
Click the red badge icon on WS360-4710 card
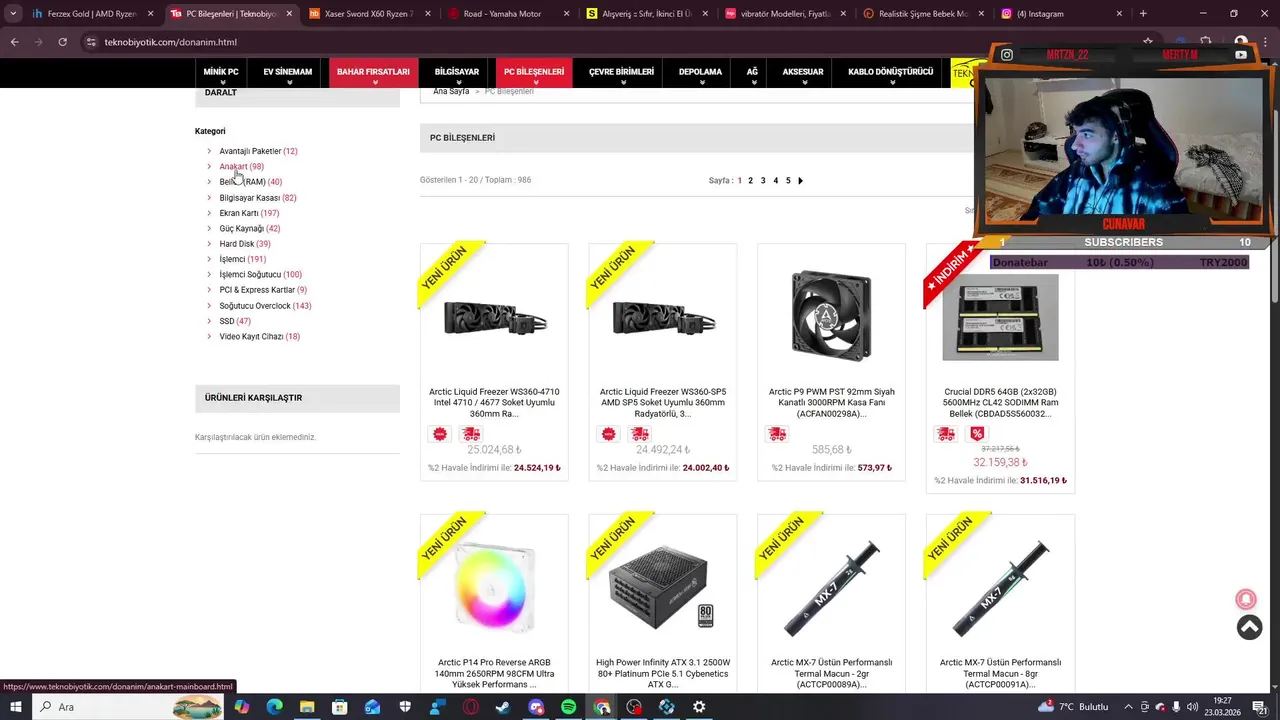click(x=440, y=433)
